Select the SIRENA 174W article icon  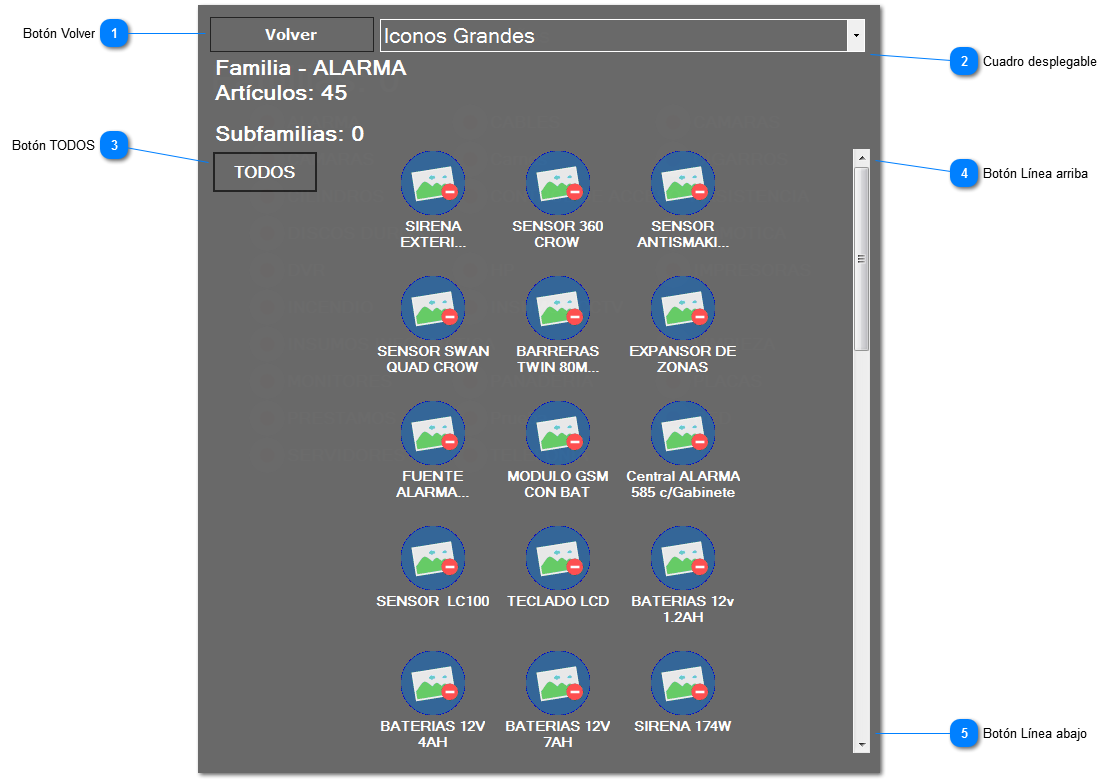coord(682,683)
